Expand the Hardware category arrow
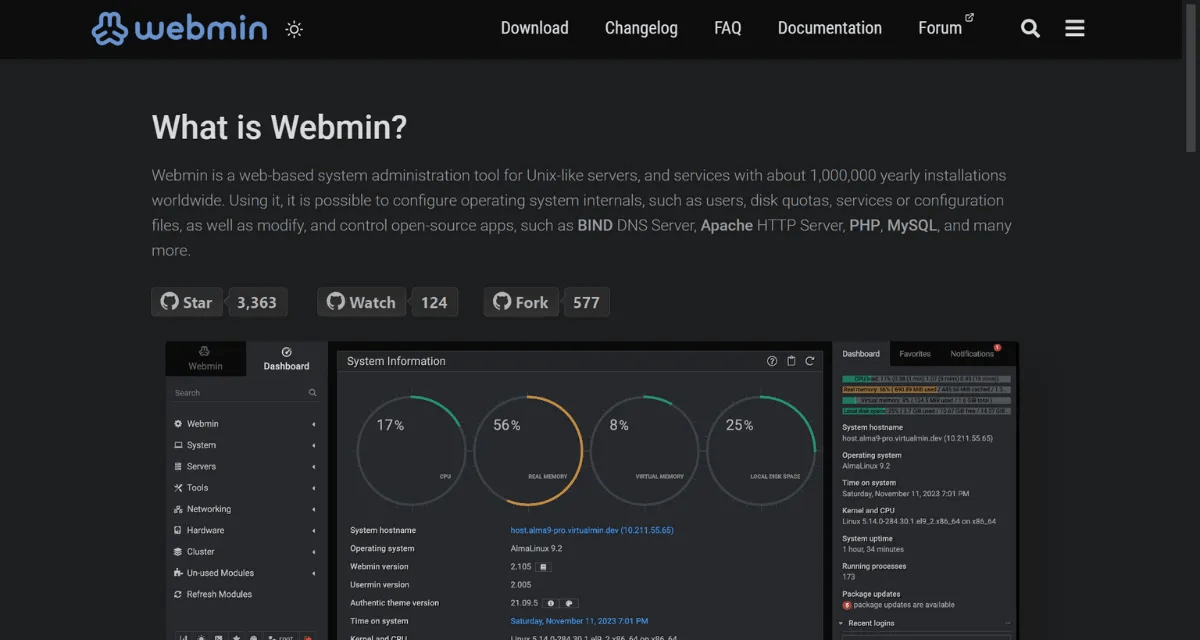 314,531
